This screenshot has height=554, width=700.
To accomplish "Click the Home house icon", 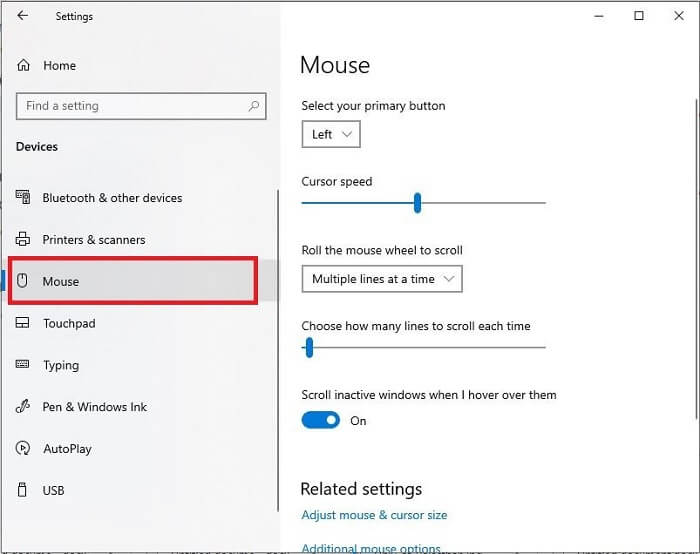I will point(23,65).
